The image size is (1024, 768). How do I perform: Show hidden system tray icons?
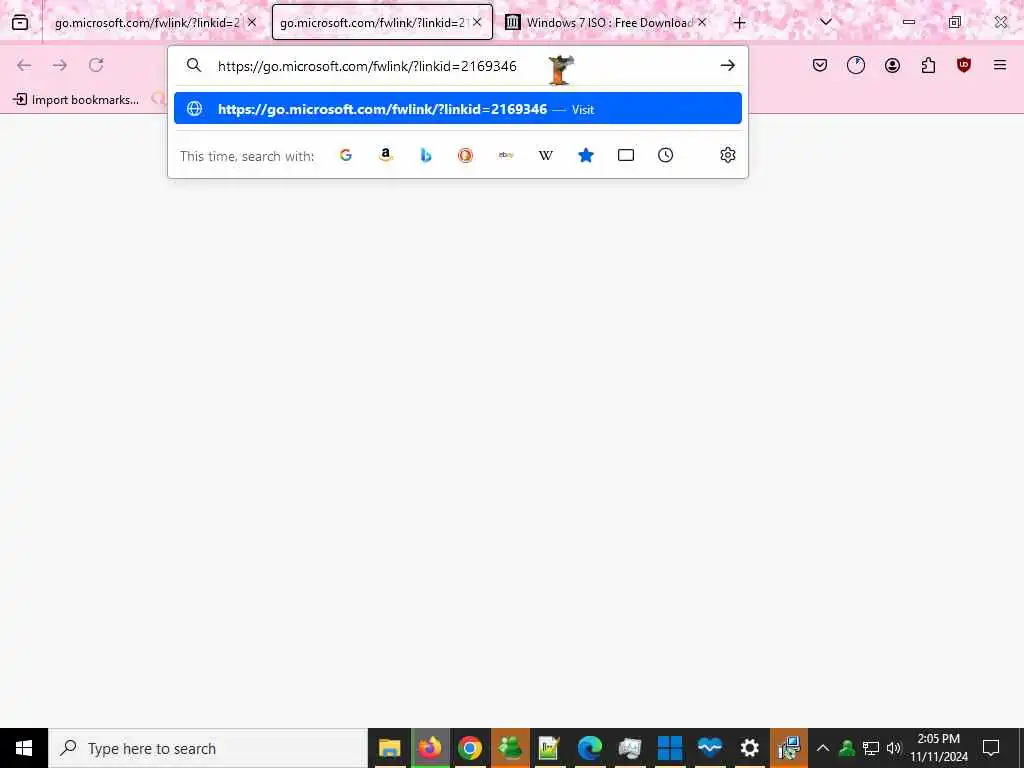pyautogui.click(x=823, y=748)
